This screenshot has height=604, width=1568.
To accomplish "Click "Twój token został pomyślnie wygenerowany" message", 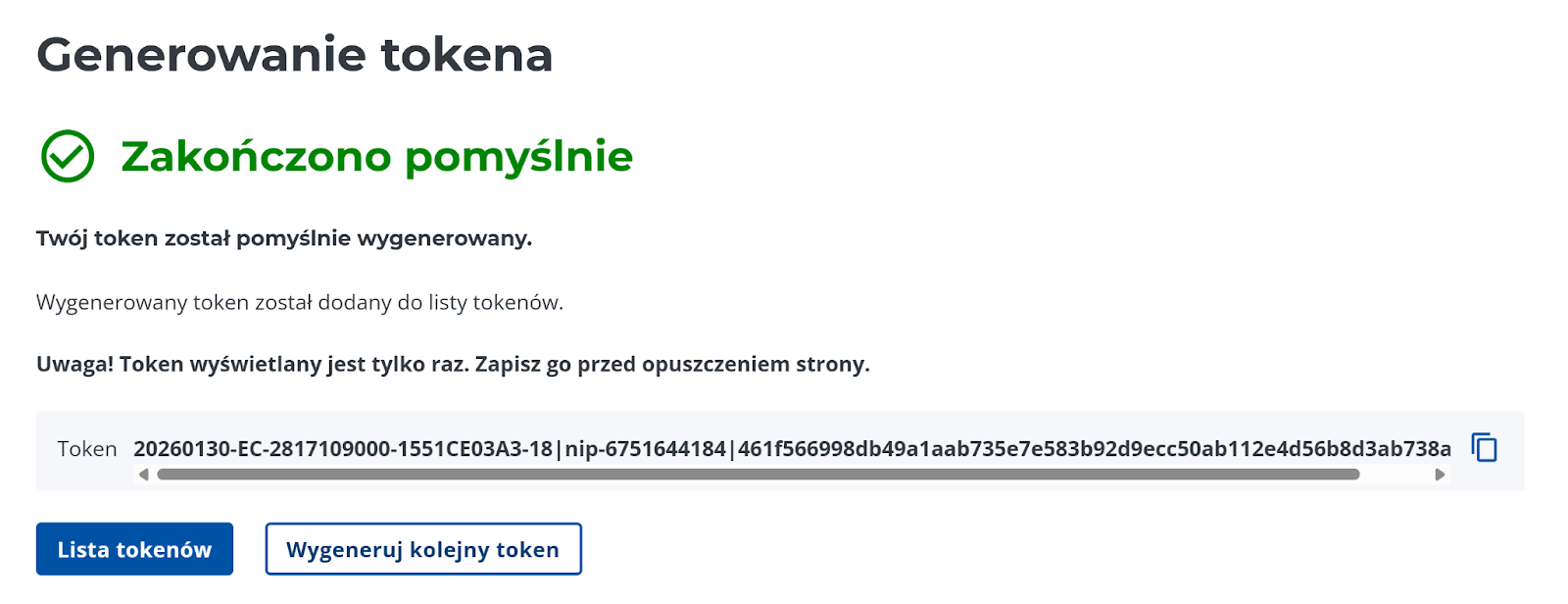I will [284, 238].
